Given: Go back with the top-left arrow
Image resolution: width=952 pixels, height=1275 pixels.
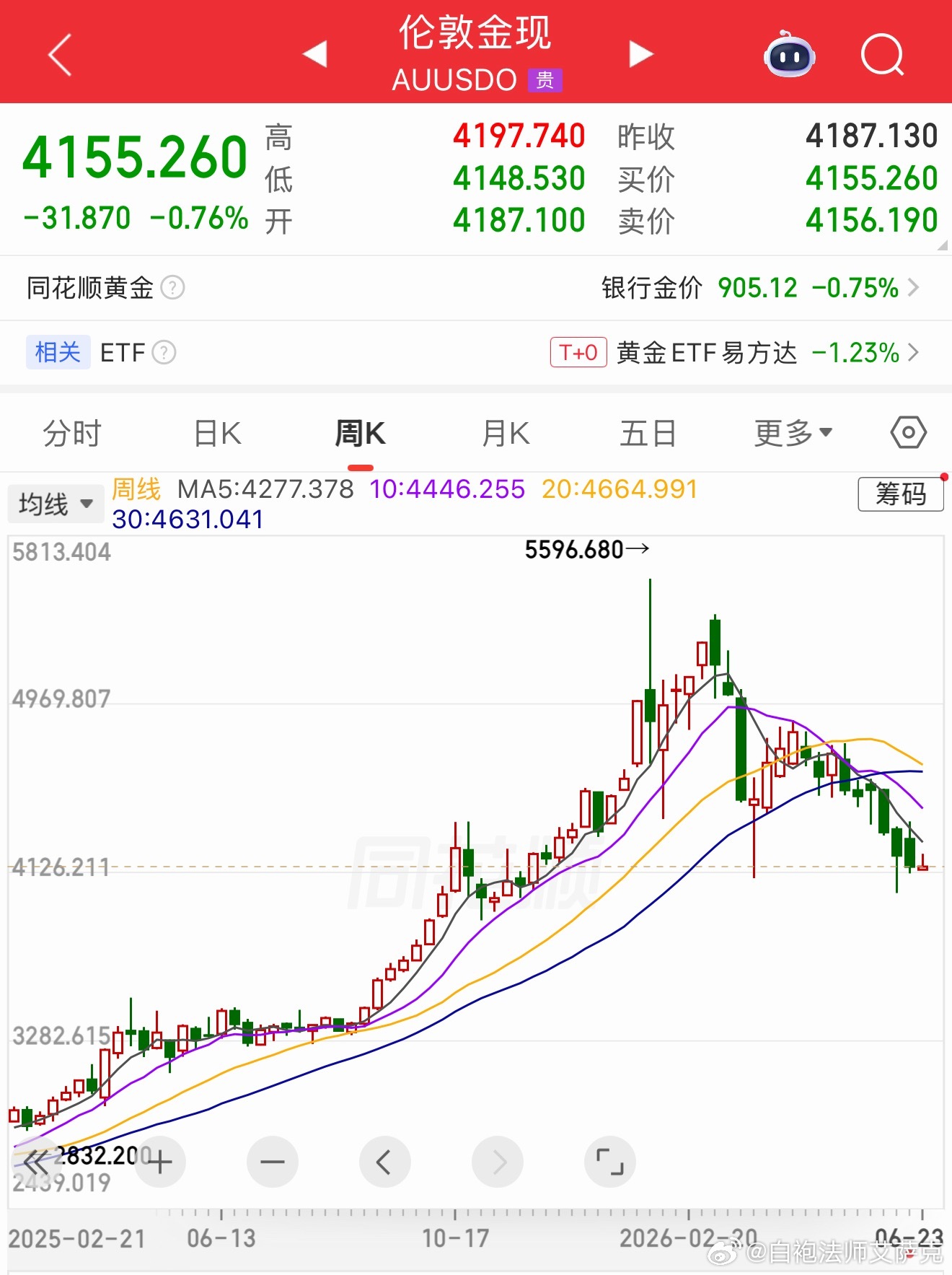Looking at the screenshot, I should pos(61,54).
